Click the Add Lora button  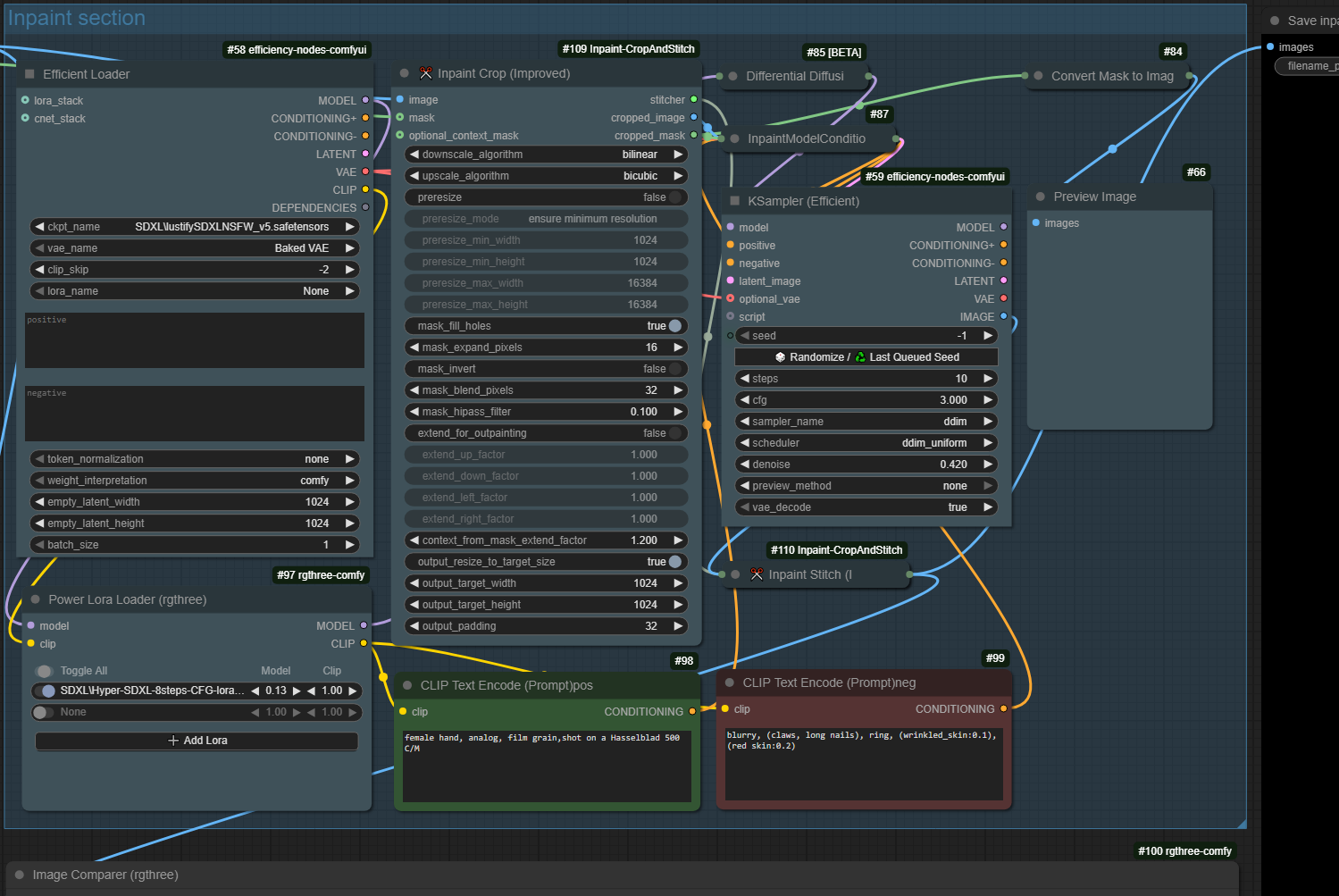point(197,741)
